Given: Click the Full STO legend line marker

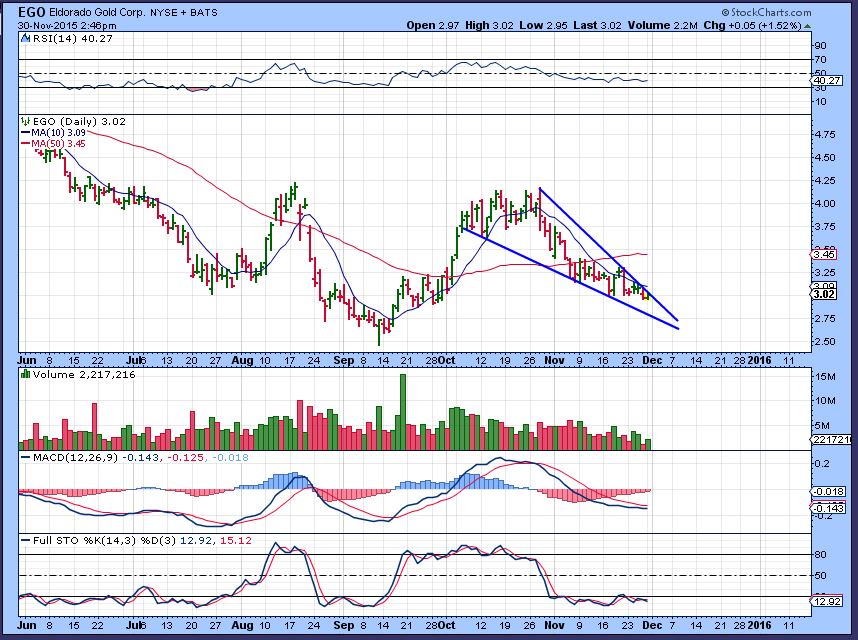Looking at the screenshot, I should 26,540.
